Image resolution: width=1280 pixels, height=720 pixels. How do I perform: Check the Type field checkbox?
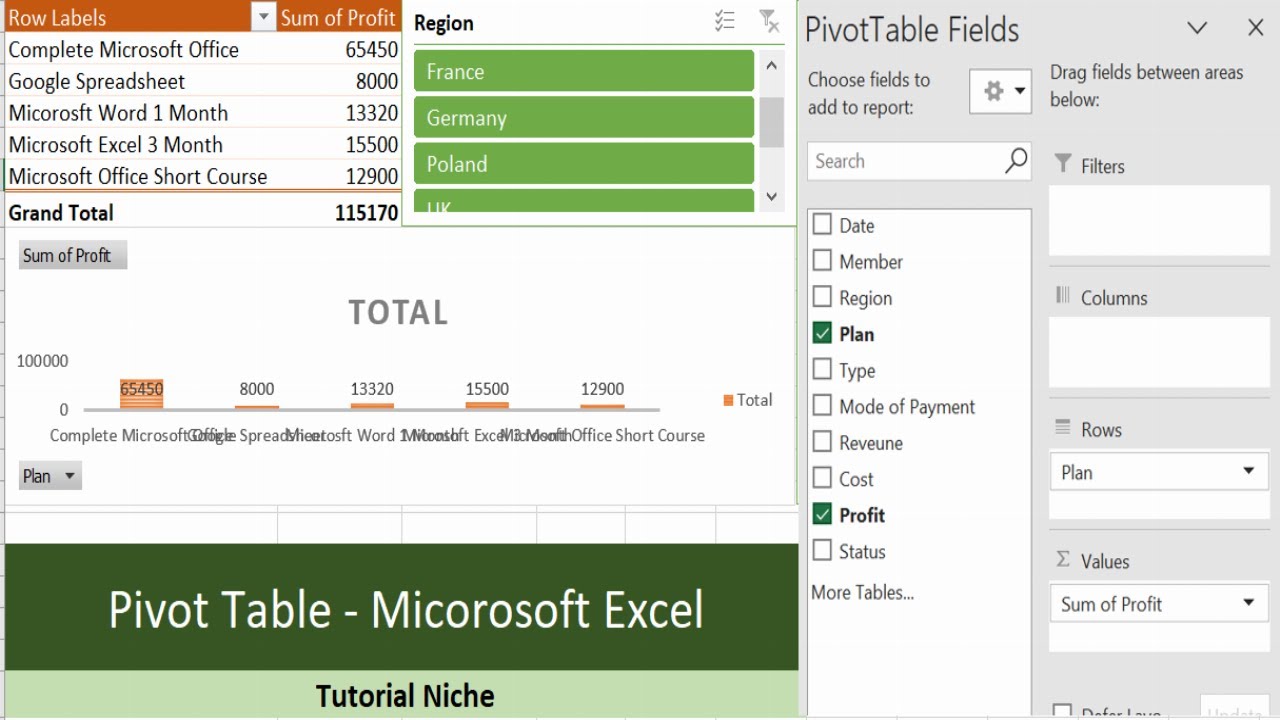tap(822, 369)
